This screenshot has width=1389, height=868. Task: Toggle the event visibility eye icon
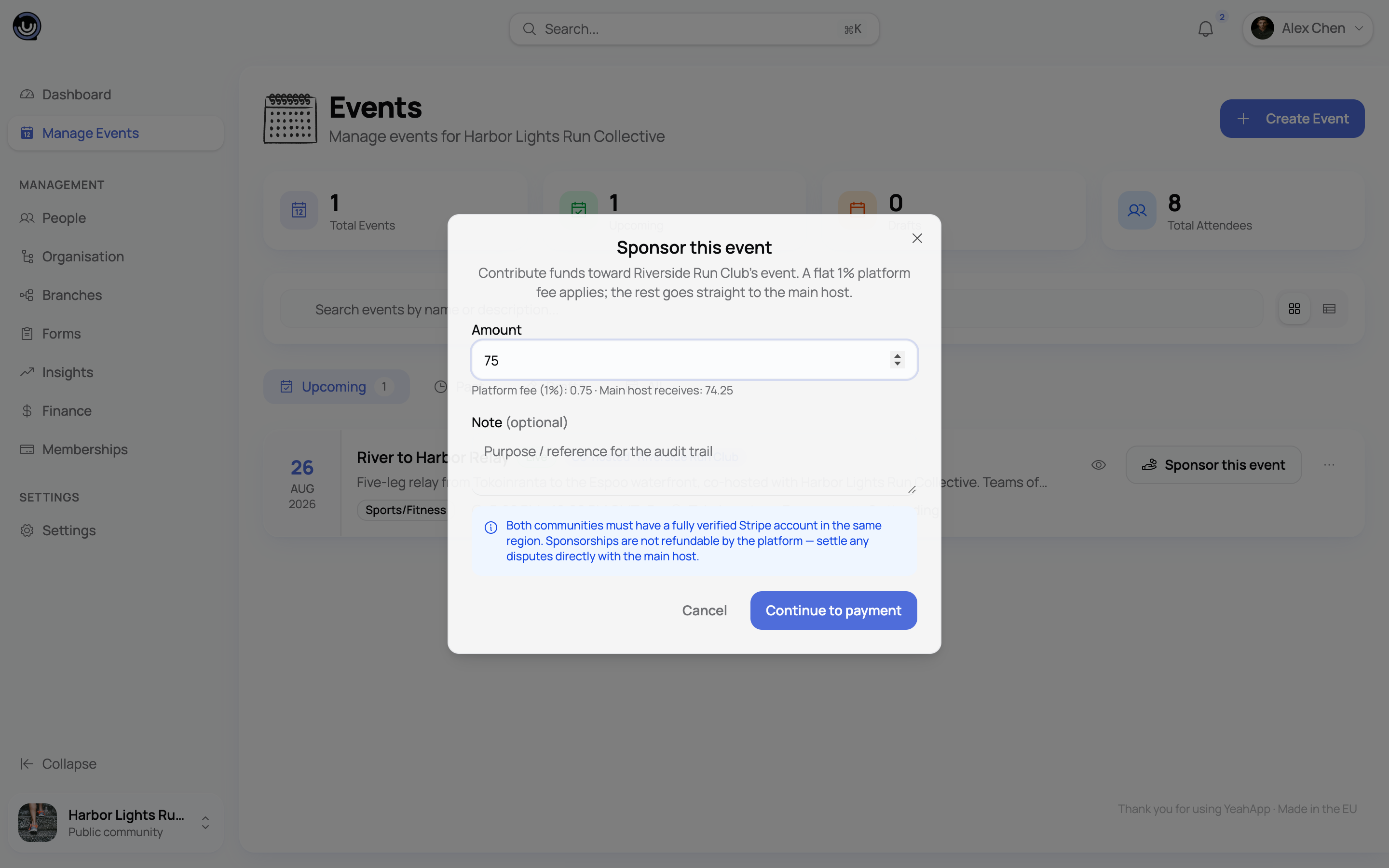pos(1098,465)
